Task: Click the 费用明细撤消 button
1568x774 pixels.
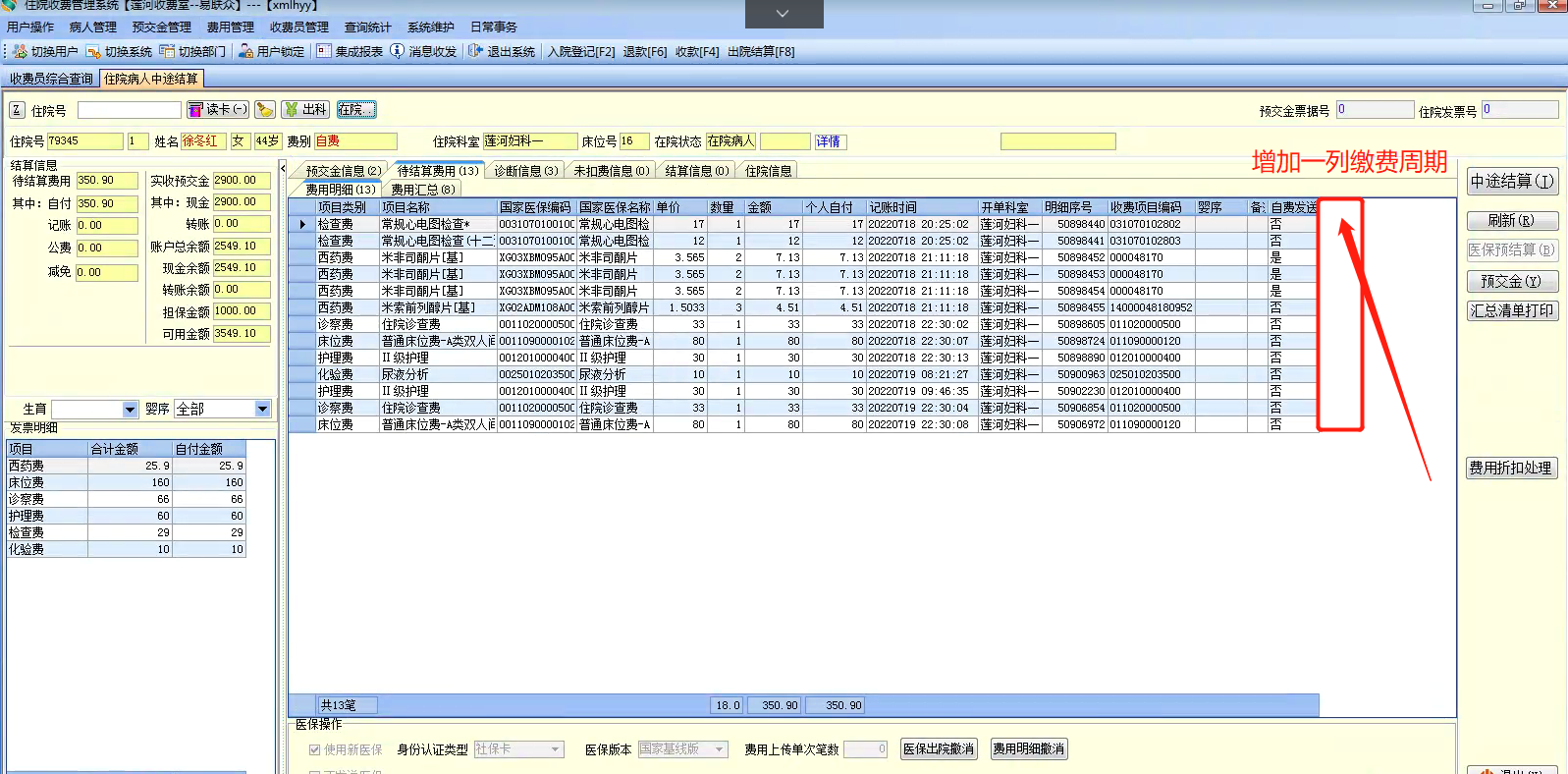Action: coord(1028,749)
